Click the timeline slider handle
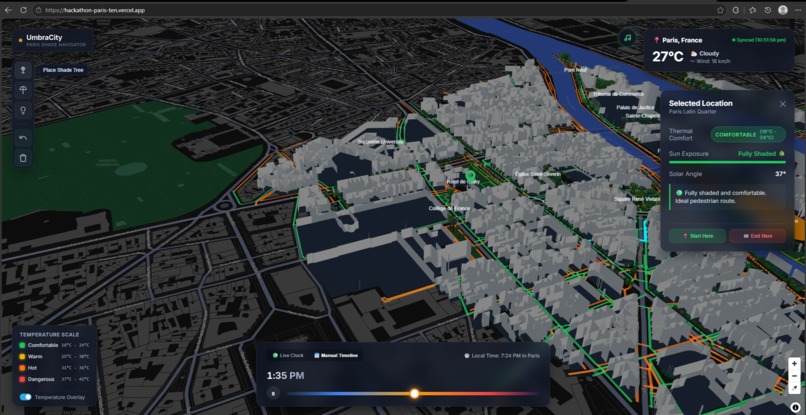The width and height of the screenshot is (806, 415). coord(414,393)
